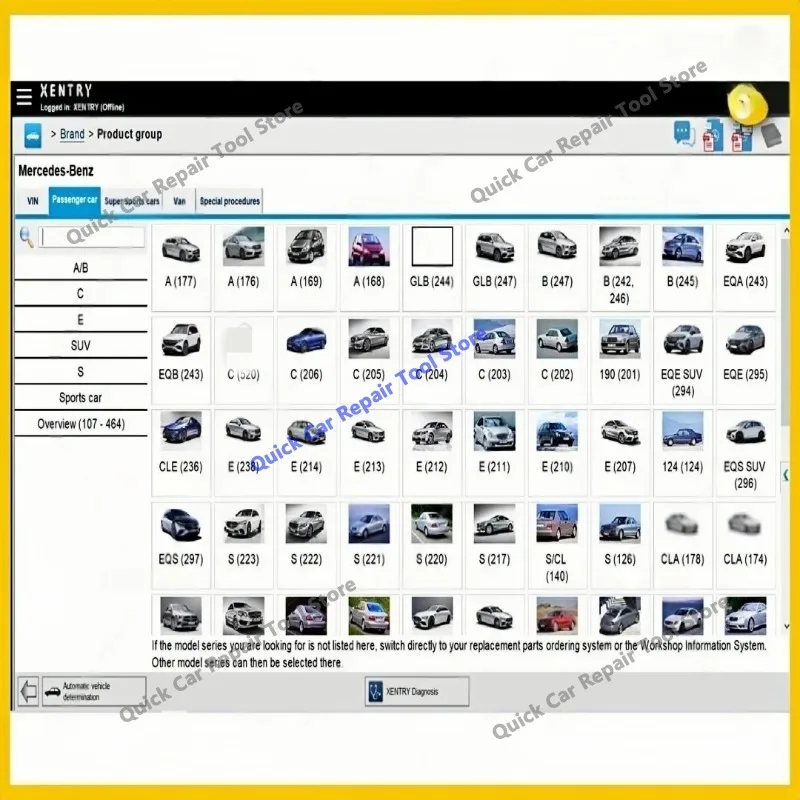
Task: Select the A (169) model tile
Action: pyautogui.click(x=306, y=267)
